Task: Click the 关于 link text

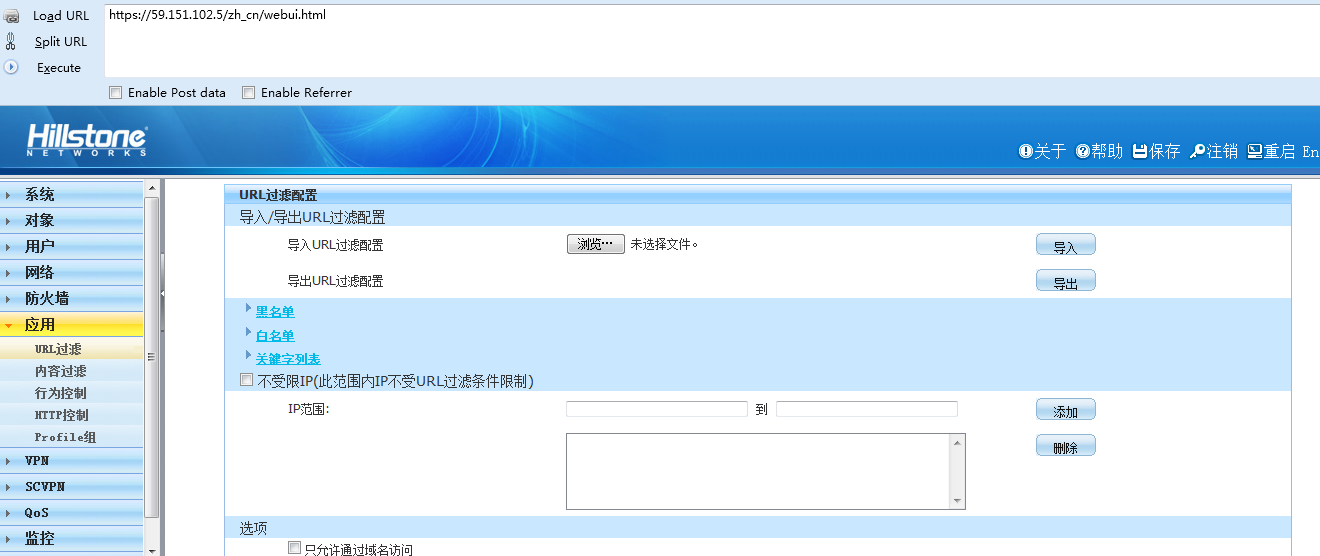Action: (1050, 151)
